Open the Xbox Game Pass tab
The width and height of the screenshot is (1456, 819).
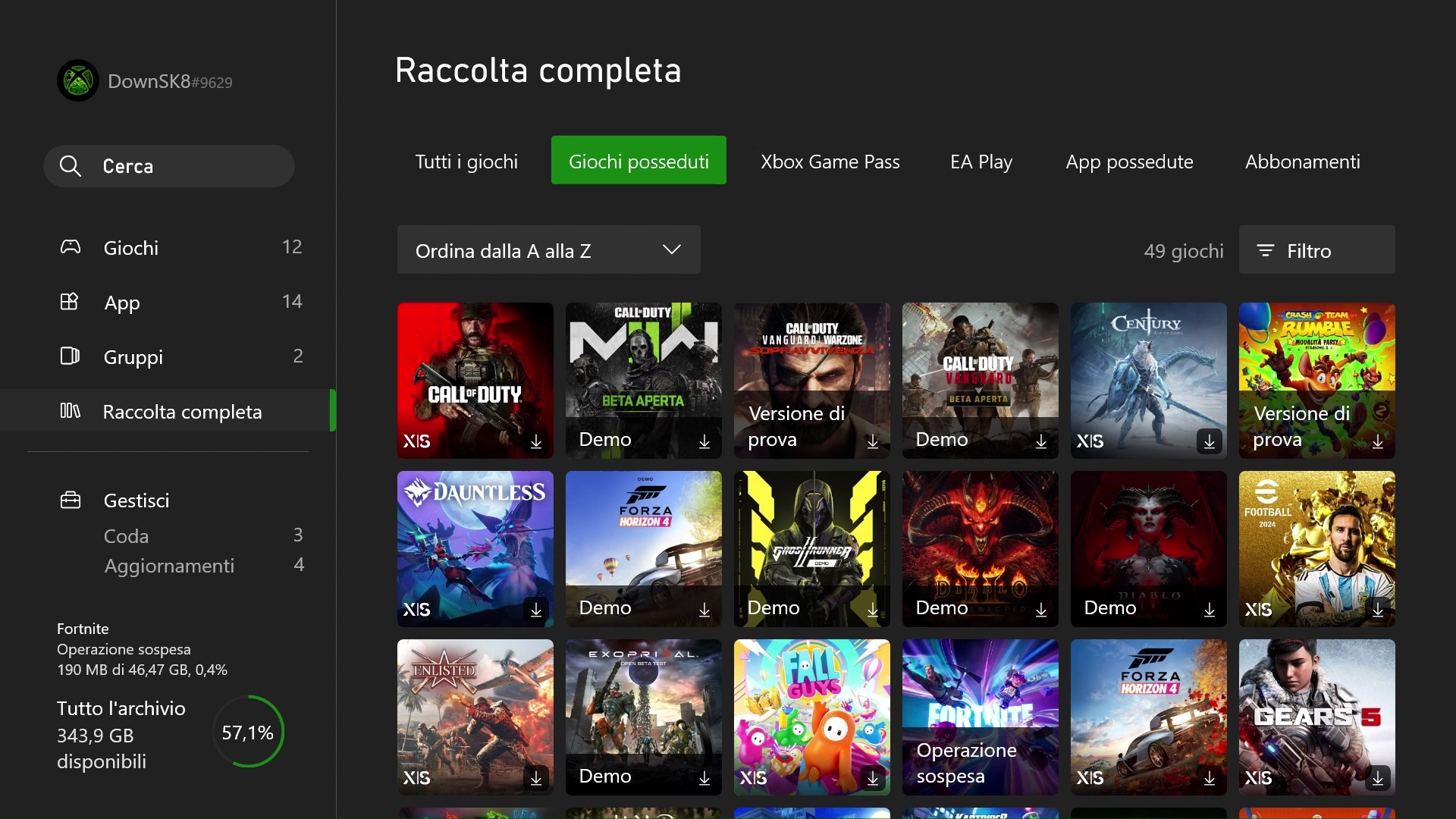[x=830, y=161]
